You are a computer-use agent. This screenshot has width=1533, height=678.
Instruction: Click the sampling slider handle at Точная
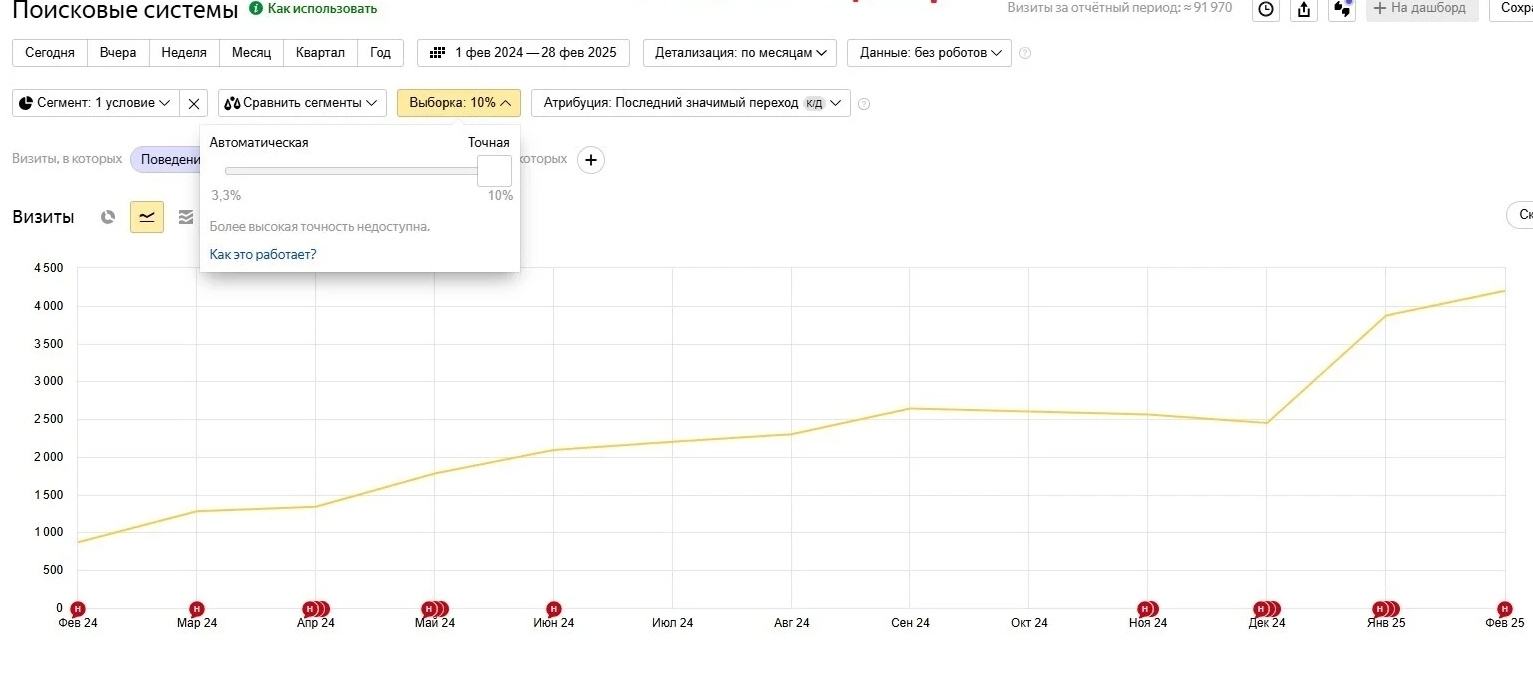pos(494,171)
